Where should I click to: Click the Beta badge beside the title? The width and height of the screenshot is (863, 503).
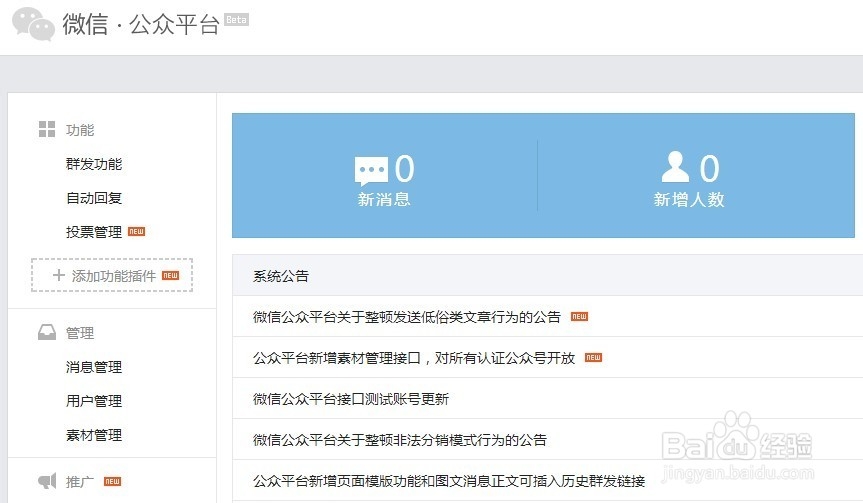(x=236, y=20)
